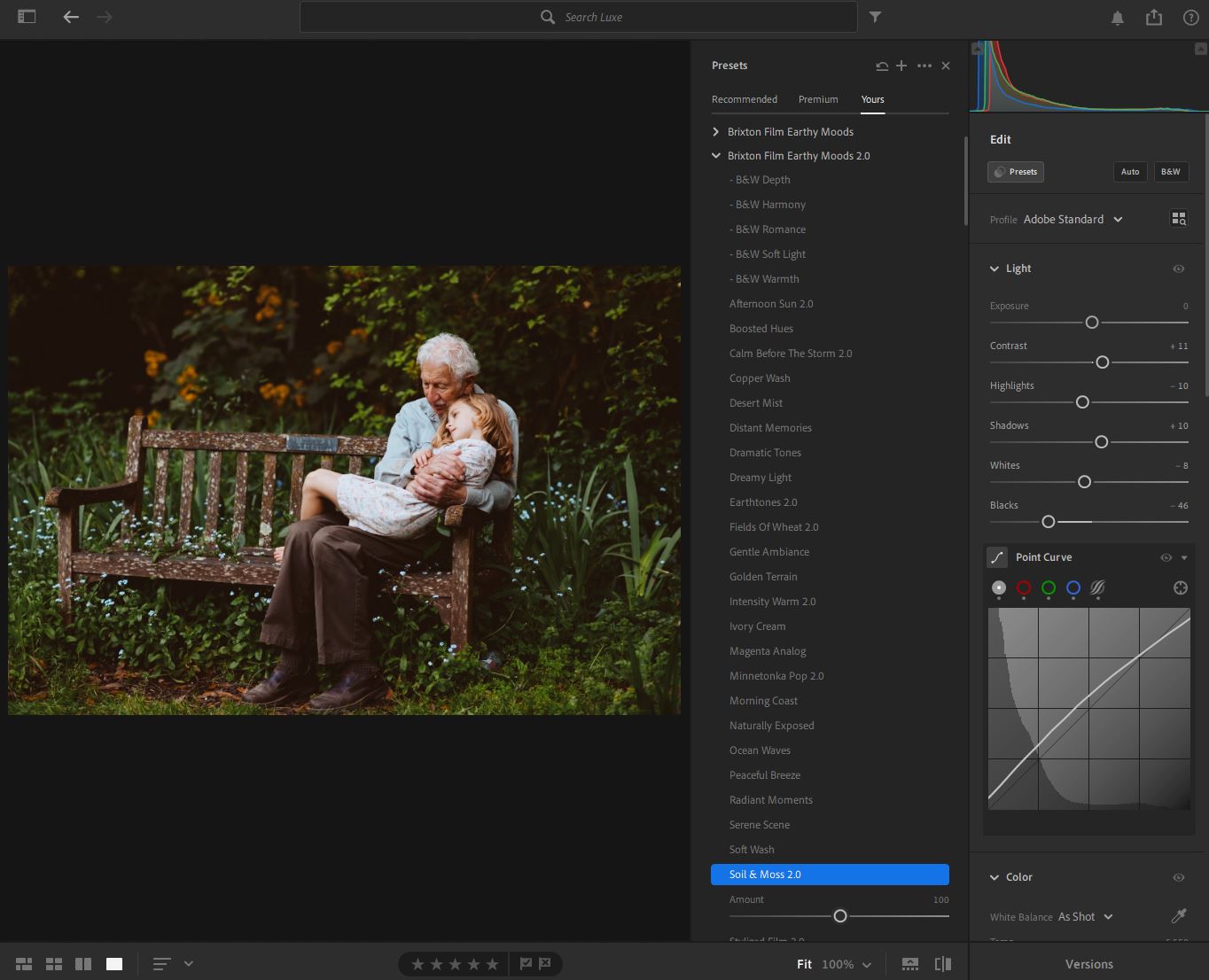1209x980 pixels.
Task: Switch to the Premium presets tab
Action: [x=817, y=99]
